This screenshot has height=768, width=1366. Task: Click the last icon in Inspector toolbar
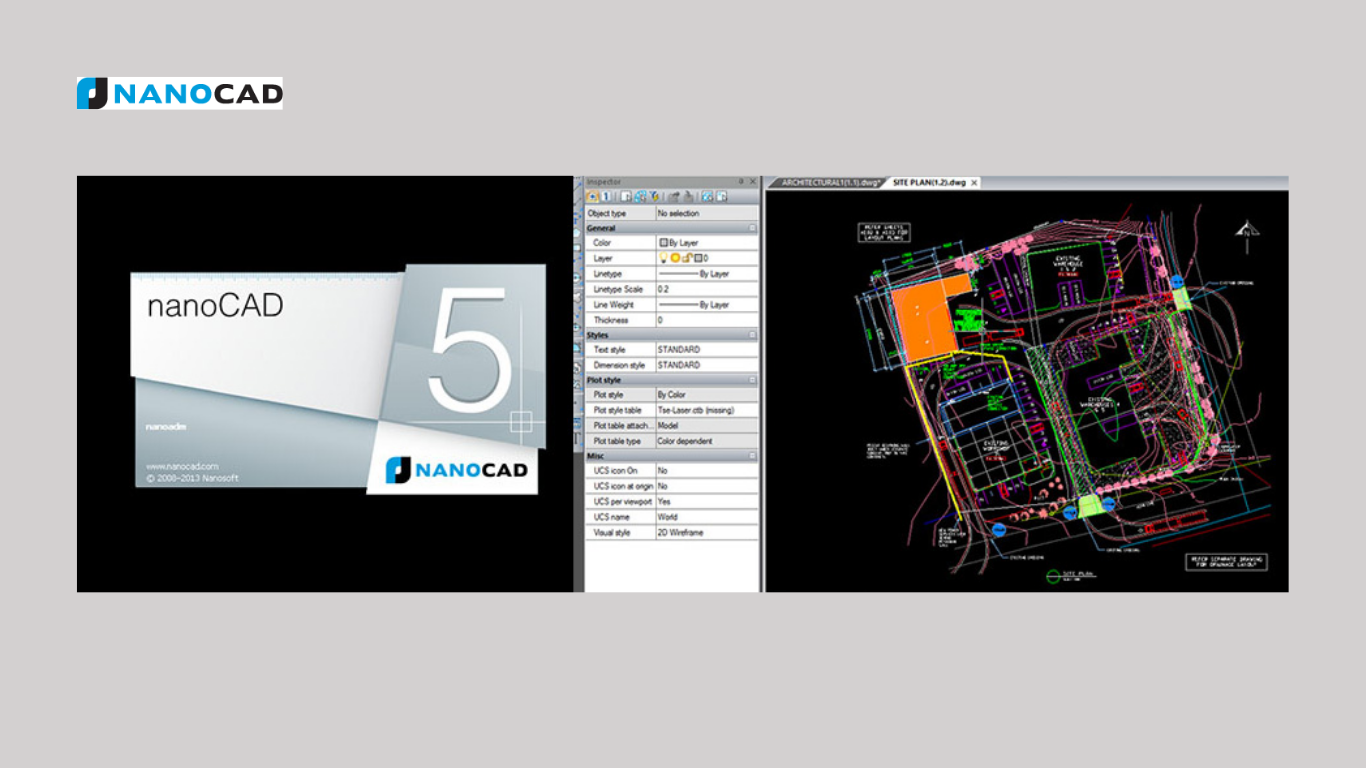pyautogui.click(x=721, y=197)
